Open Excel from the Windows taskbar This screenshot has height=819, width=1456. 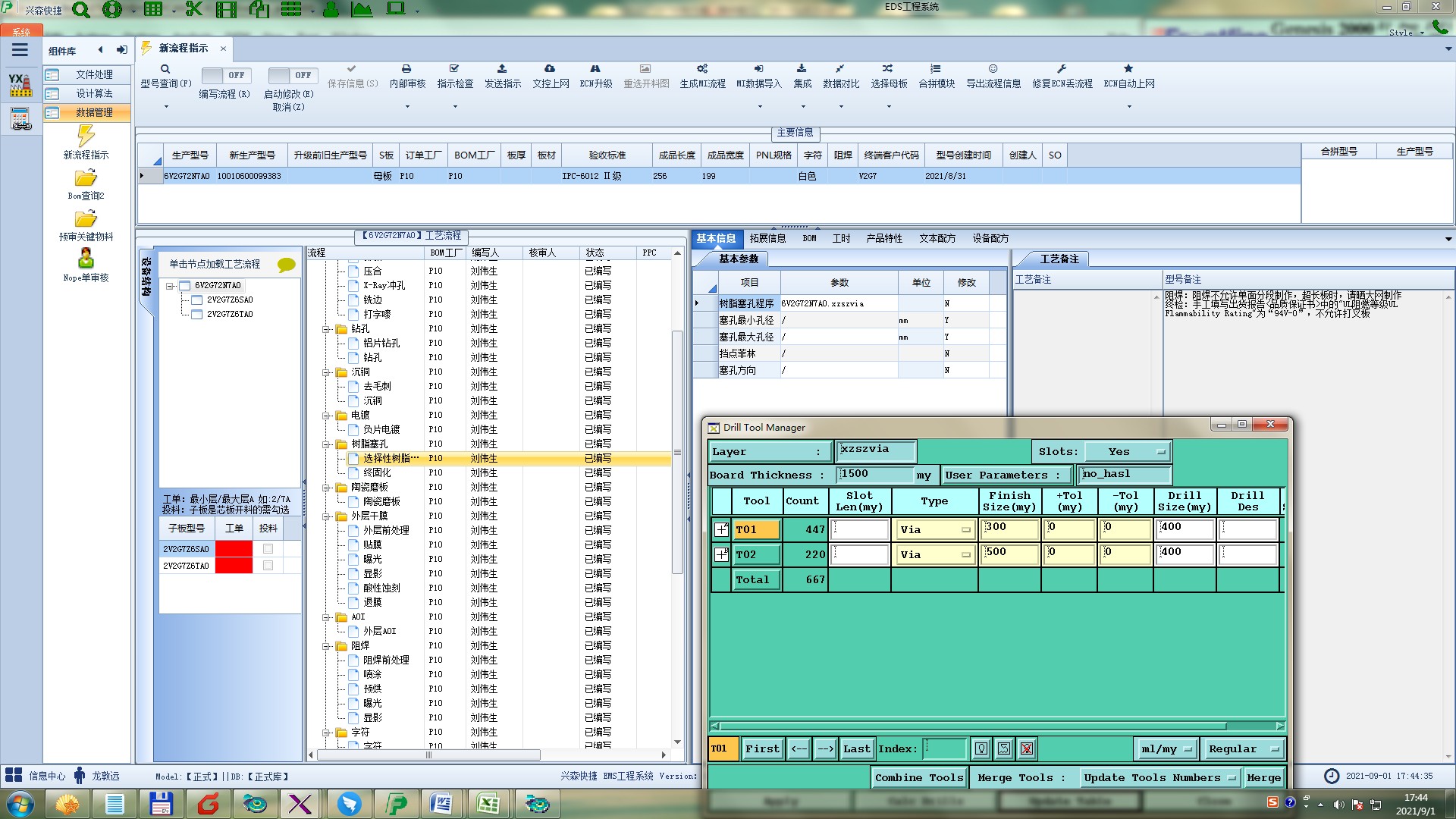487,803
